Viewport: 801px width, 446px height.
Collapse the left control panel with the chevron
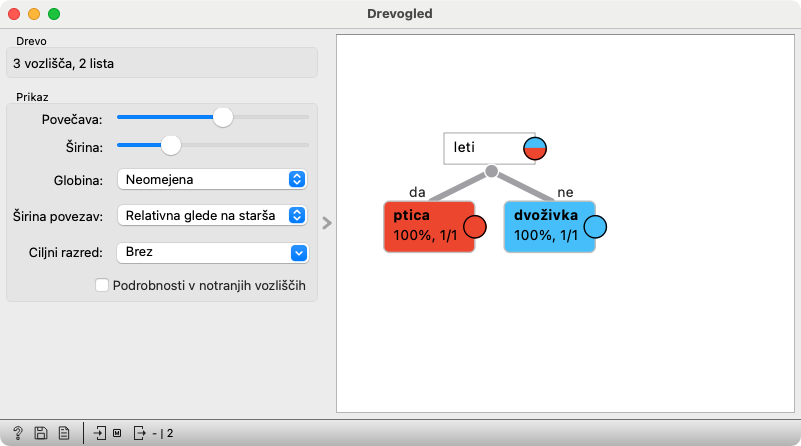click(x=326, y=223)
